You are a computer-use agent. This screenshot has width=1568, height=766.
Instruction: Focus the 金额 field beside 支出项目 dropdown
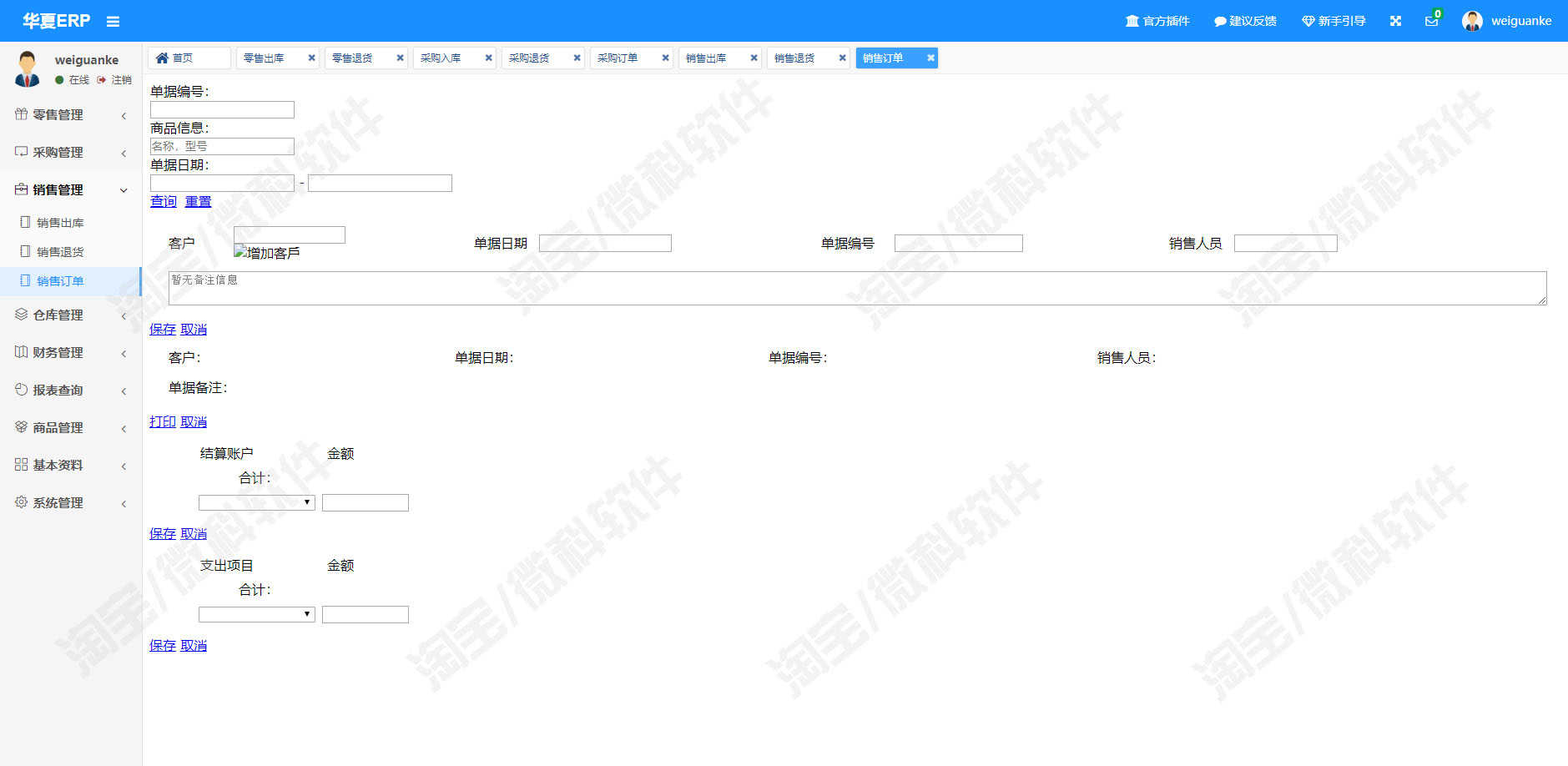[x=366, y=614]
